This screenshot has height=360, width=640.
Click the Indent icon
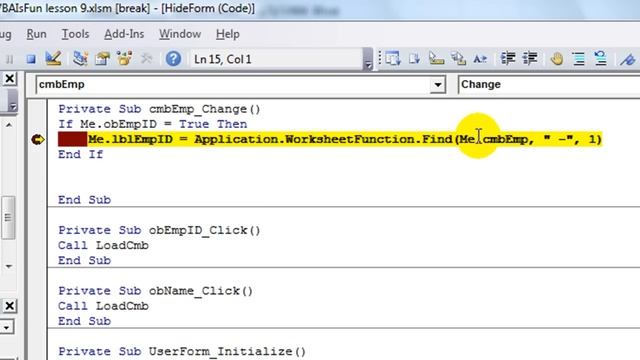[x=508, y=59]
